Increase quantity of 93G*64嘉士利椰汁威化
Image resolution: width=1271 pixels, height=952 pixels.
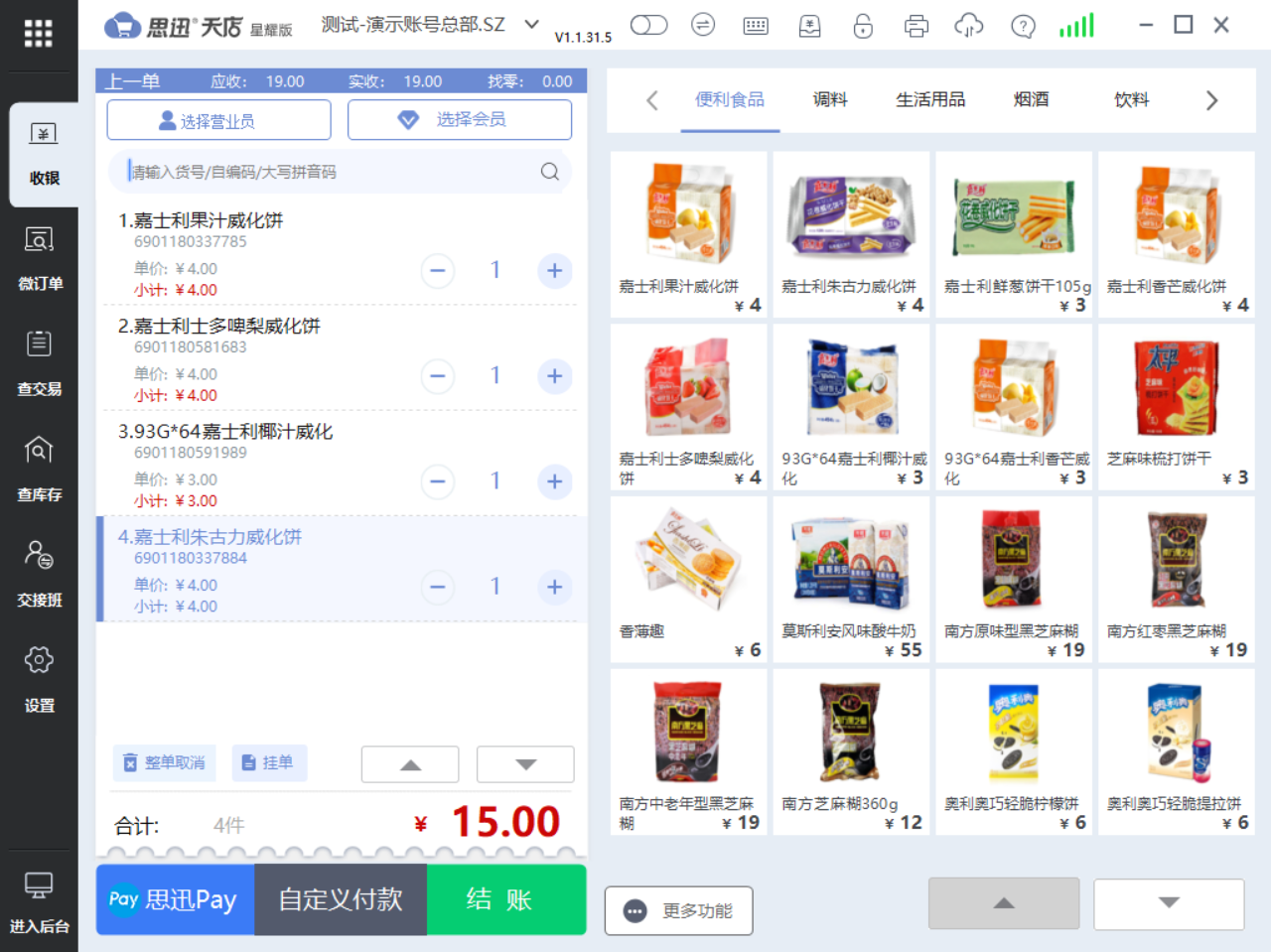pyautogui.click(x=554, y=481)
